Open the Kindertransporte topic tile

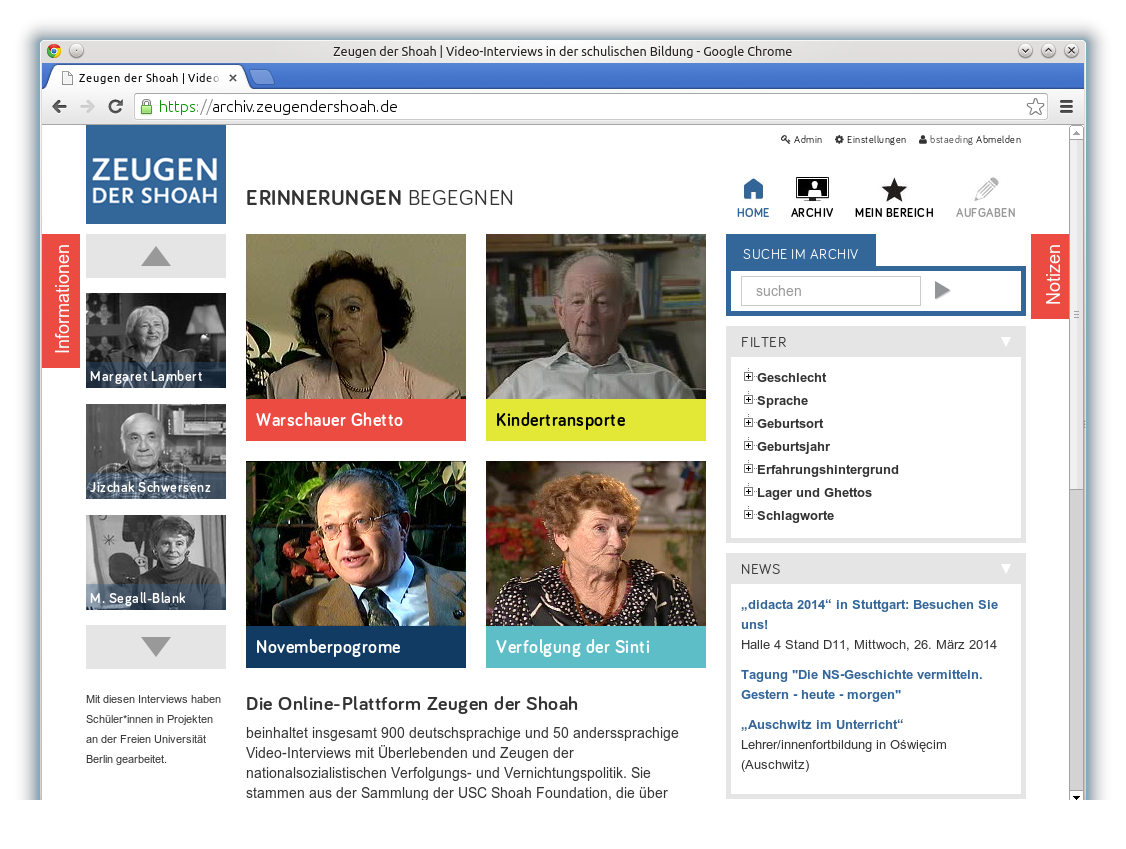[595, 337]
